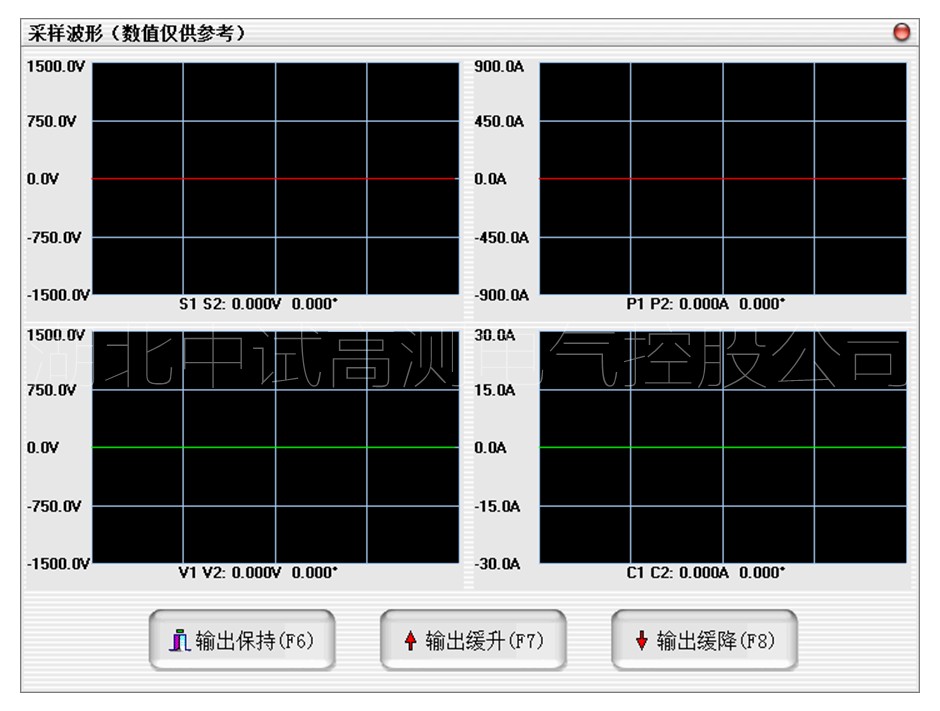This screenshot has height=711, width=940.
Task: Close the 采样波形 window with red button
Action: click(901, 33)
